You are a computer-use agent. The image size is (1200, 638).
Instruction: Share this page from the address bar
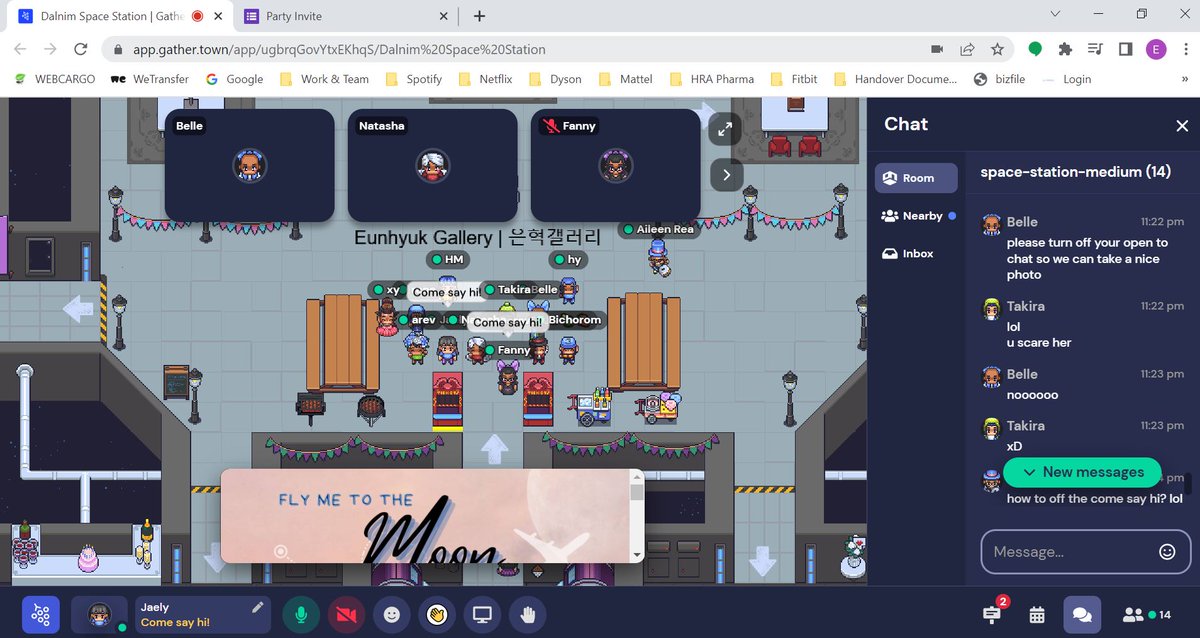pos(968,49)
